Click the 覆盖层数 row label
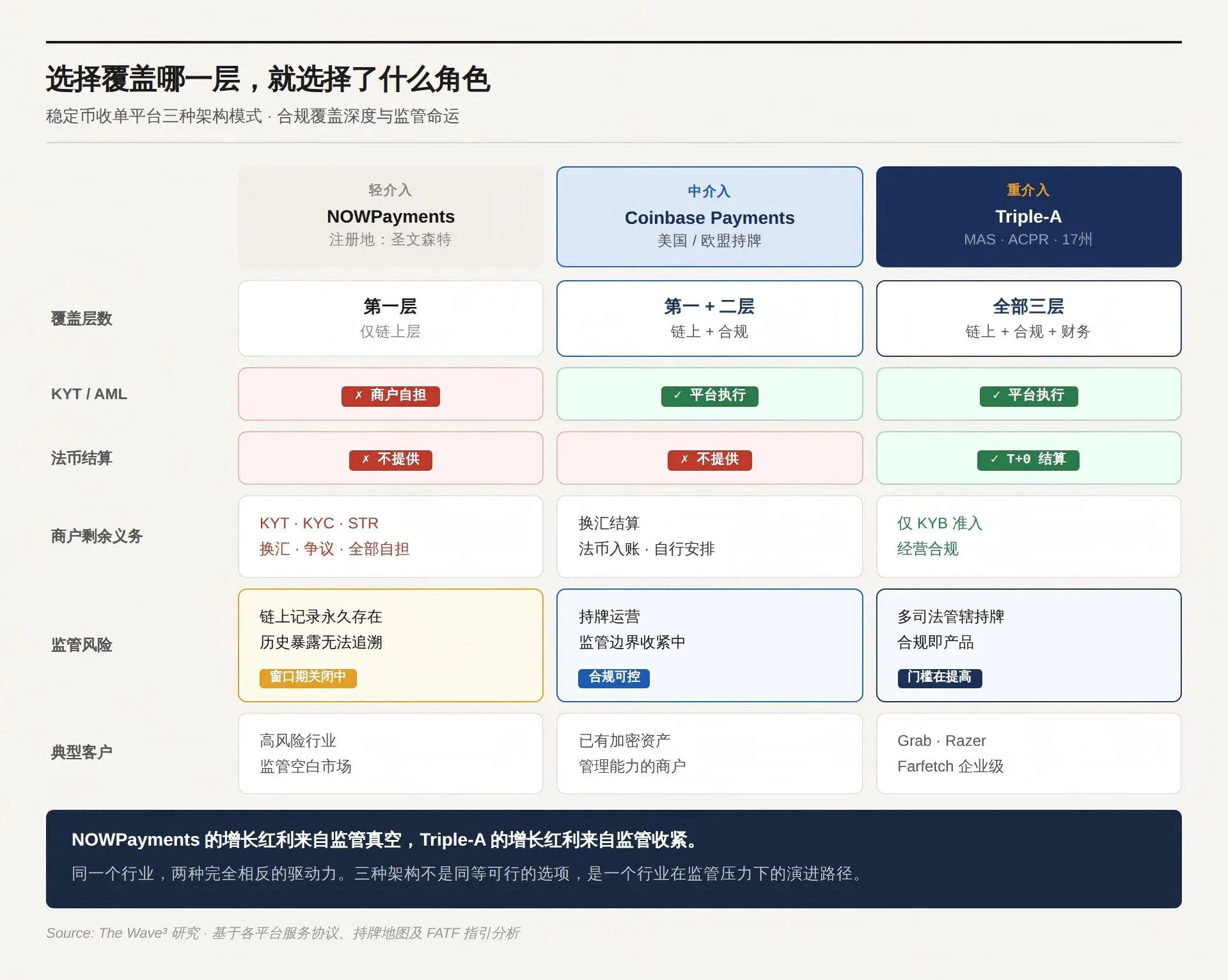The width and height of the screenshot is (1228, 980). click(82, 319)
